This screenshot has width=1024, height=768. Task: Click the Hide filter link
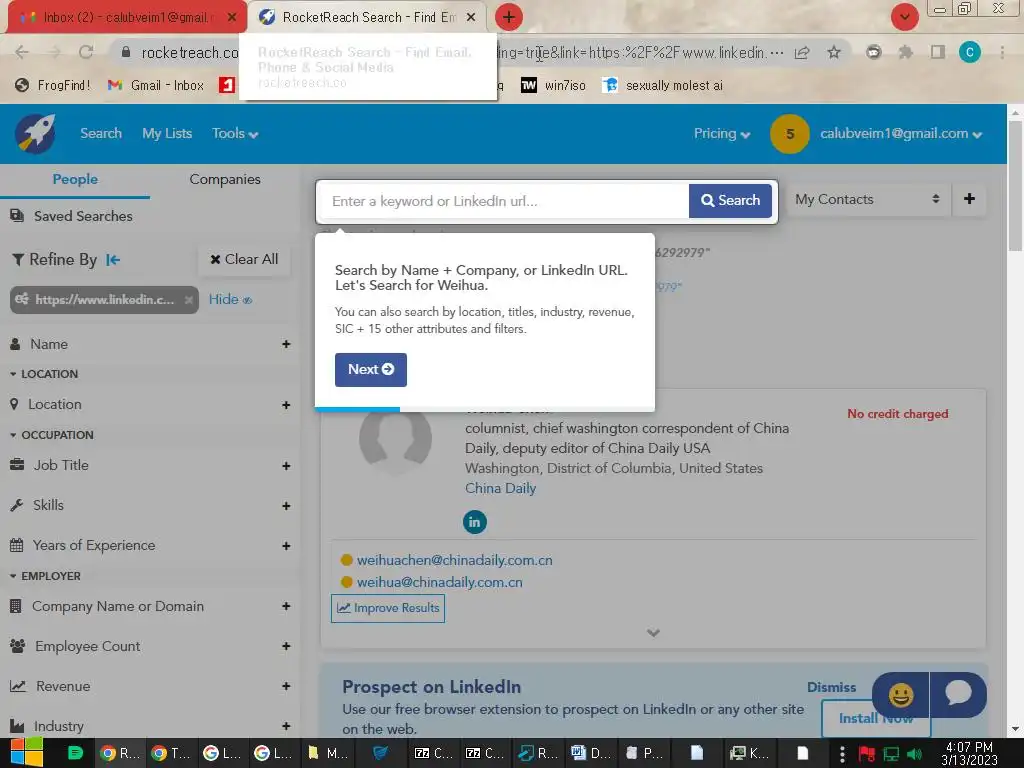coord(230,299)
